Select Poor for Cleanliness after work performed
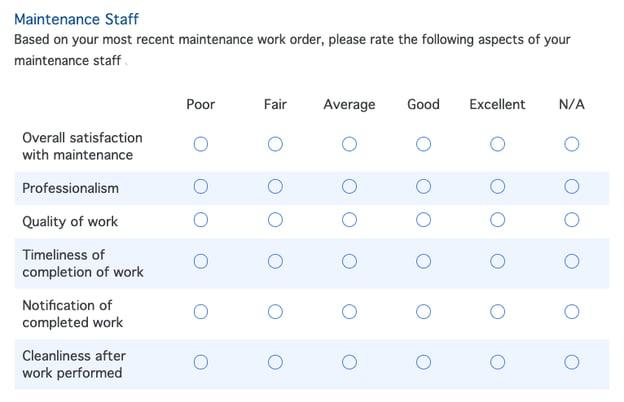This screenshot has width=624, height=402. (x=201, y=363)
